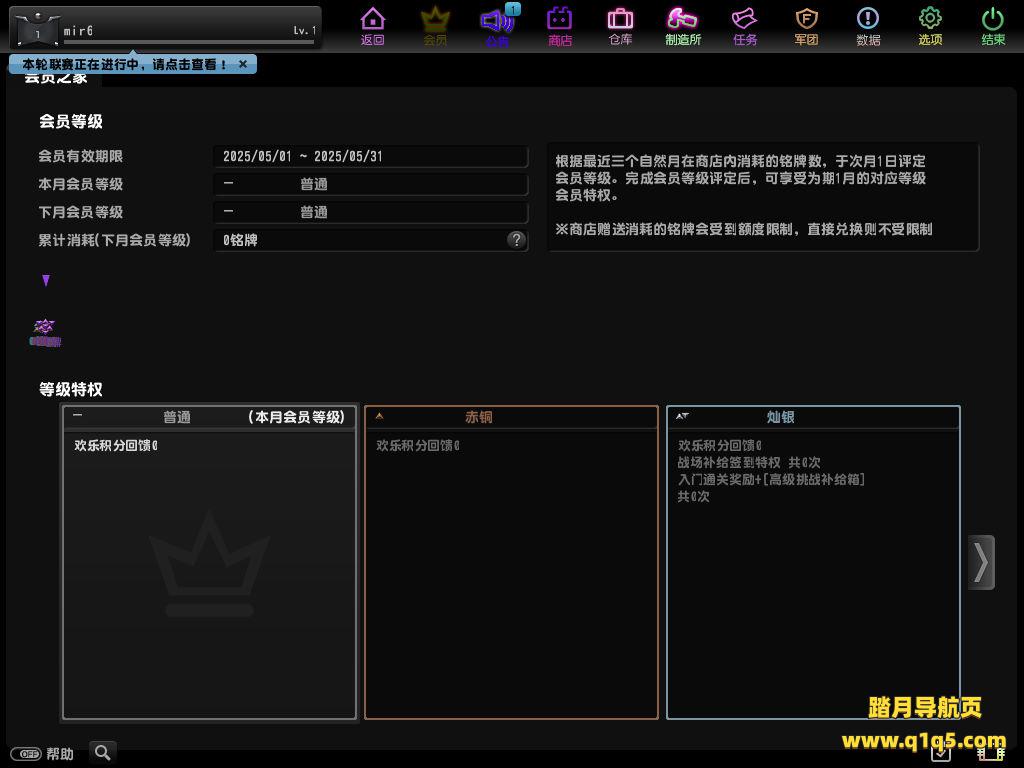Screen dimensions: 1024x768
Task: Select the 灿银 membership tier card
Action: (813, 562)
